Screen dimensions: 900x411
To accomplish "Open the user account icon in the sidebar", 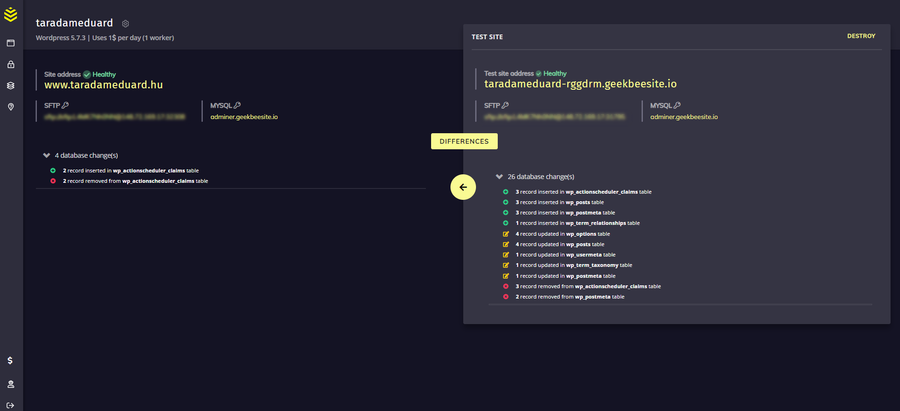I will pyautogui.click(x=11, y=384).
